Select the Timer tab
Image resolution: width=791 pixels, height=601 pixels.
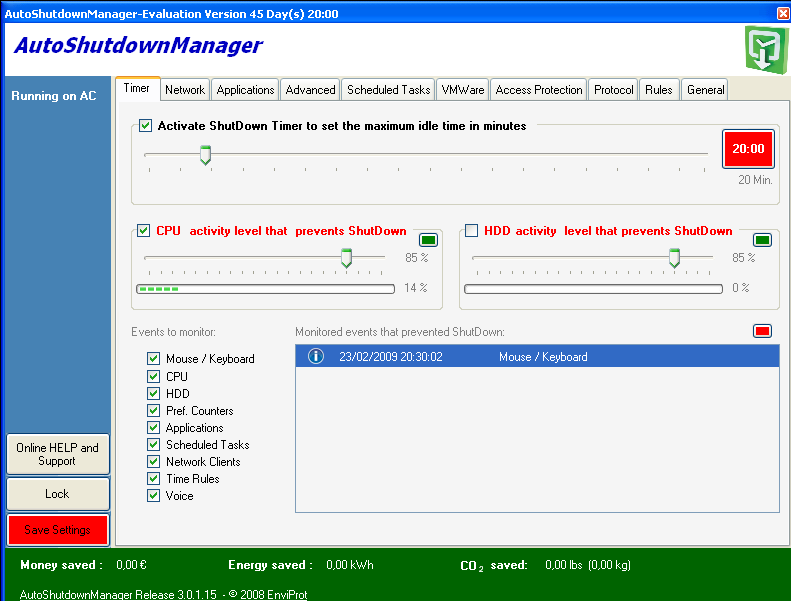(137, 88)
